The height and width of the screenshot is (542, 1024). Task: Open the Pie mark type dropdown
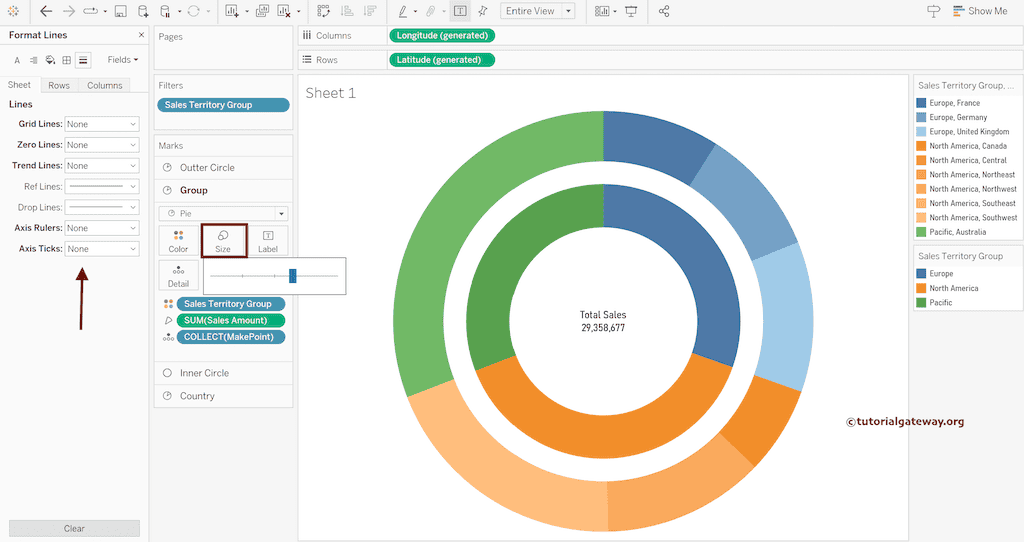[x=223, y=214]
